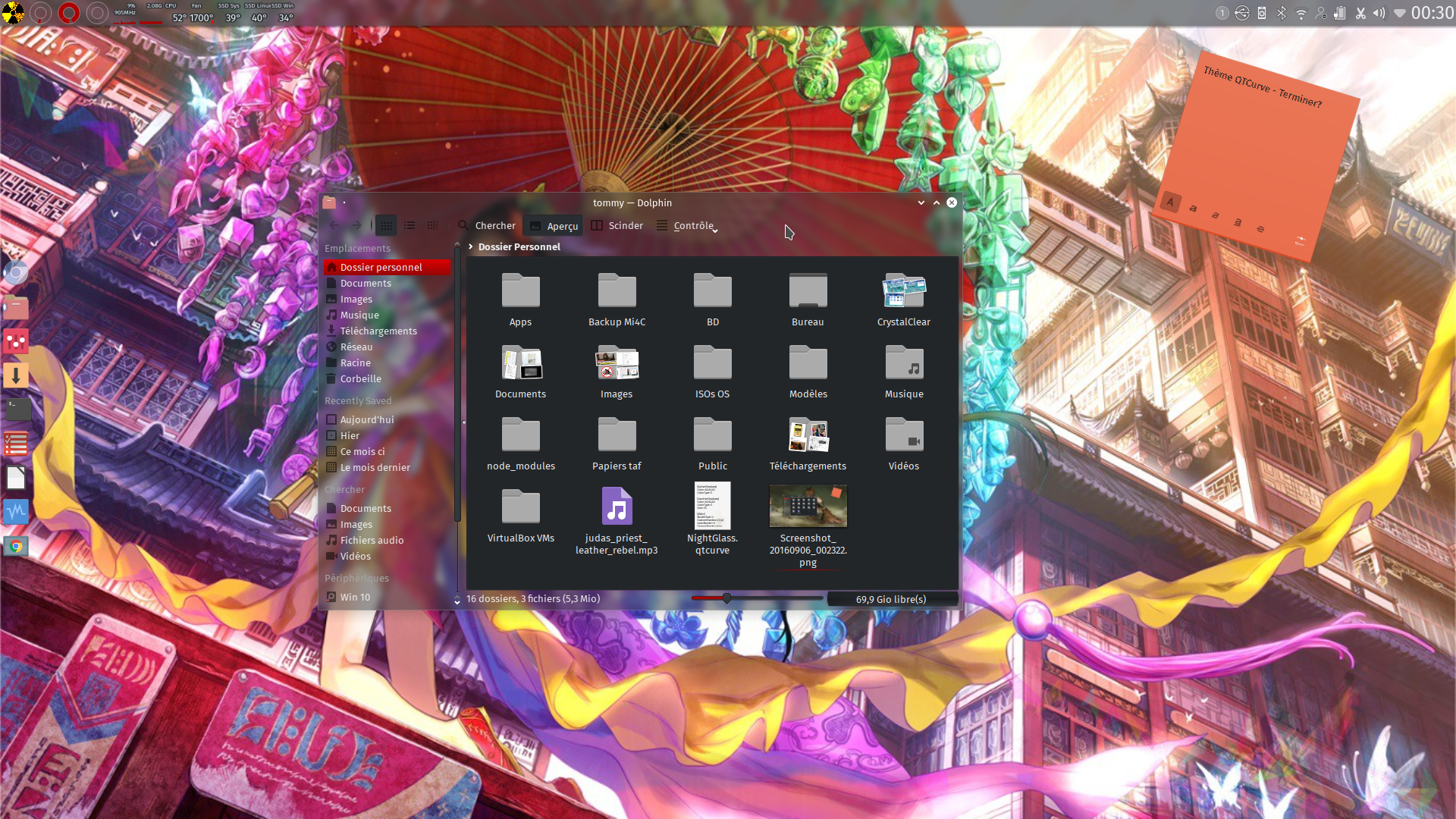Click the 69,9 Gio libre(s) space indicator

[891, 599]
